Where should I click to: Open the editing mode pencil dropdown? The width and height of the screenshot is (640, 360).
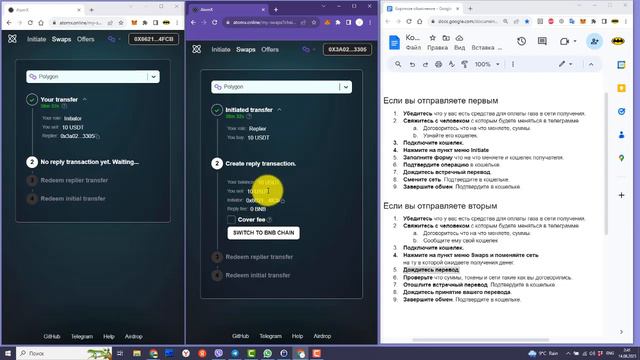pyautogui.click(x=565, y=64)
